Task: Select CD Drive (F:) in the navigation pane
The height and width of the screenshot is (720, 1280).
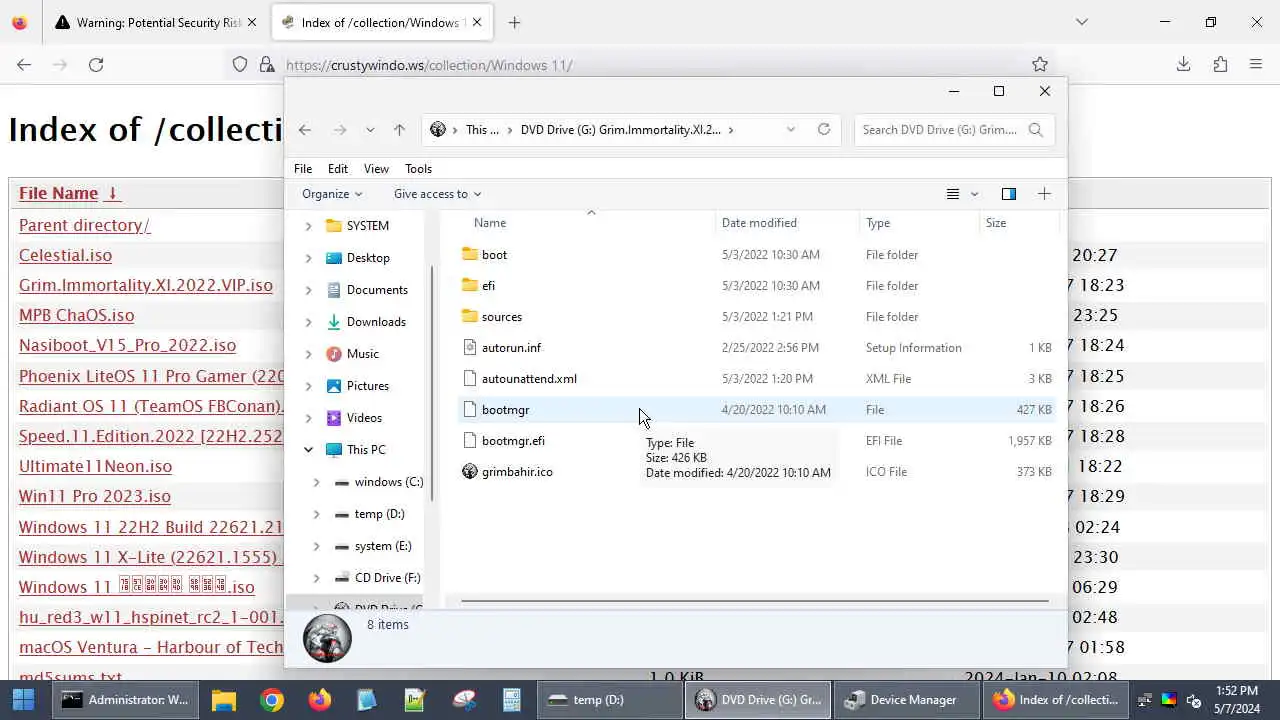Action: (x=387, y=578)
